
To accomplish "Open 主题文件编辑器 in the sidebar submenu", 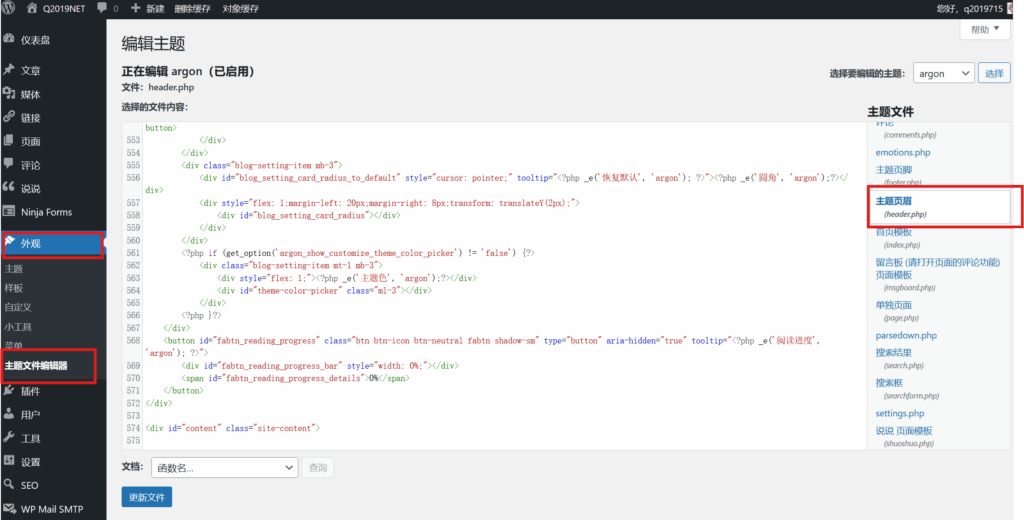I will pos(36,366).
